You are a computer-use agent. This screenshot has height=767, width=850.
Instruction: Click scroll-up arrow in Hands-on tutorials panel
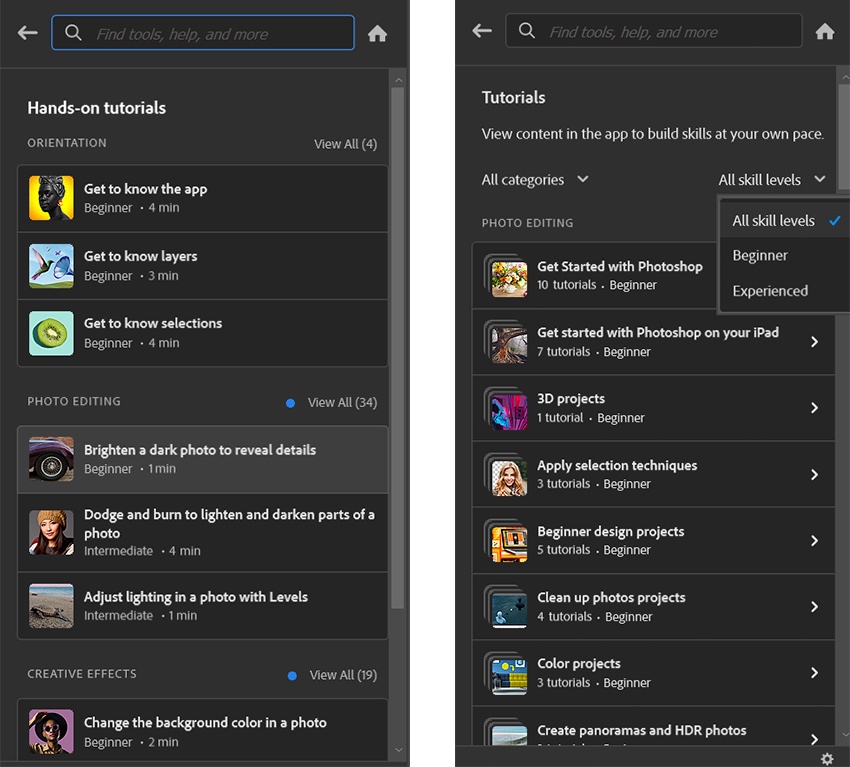398,80
